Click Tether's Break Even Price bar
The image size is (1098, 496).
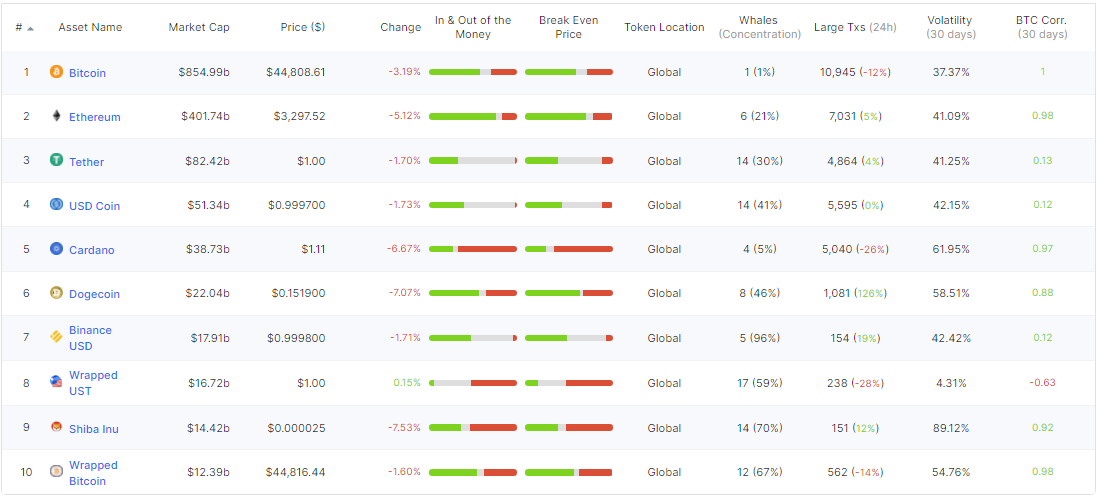pyautogui.click(x=569, y=161)
